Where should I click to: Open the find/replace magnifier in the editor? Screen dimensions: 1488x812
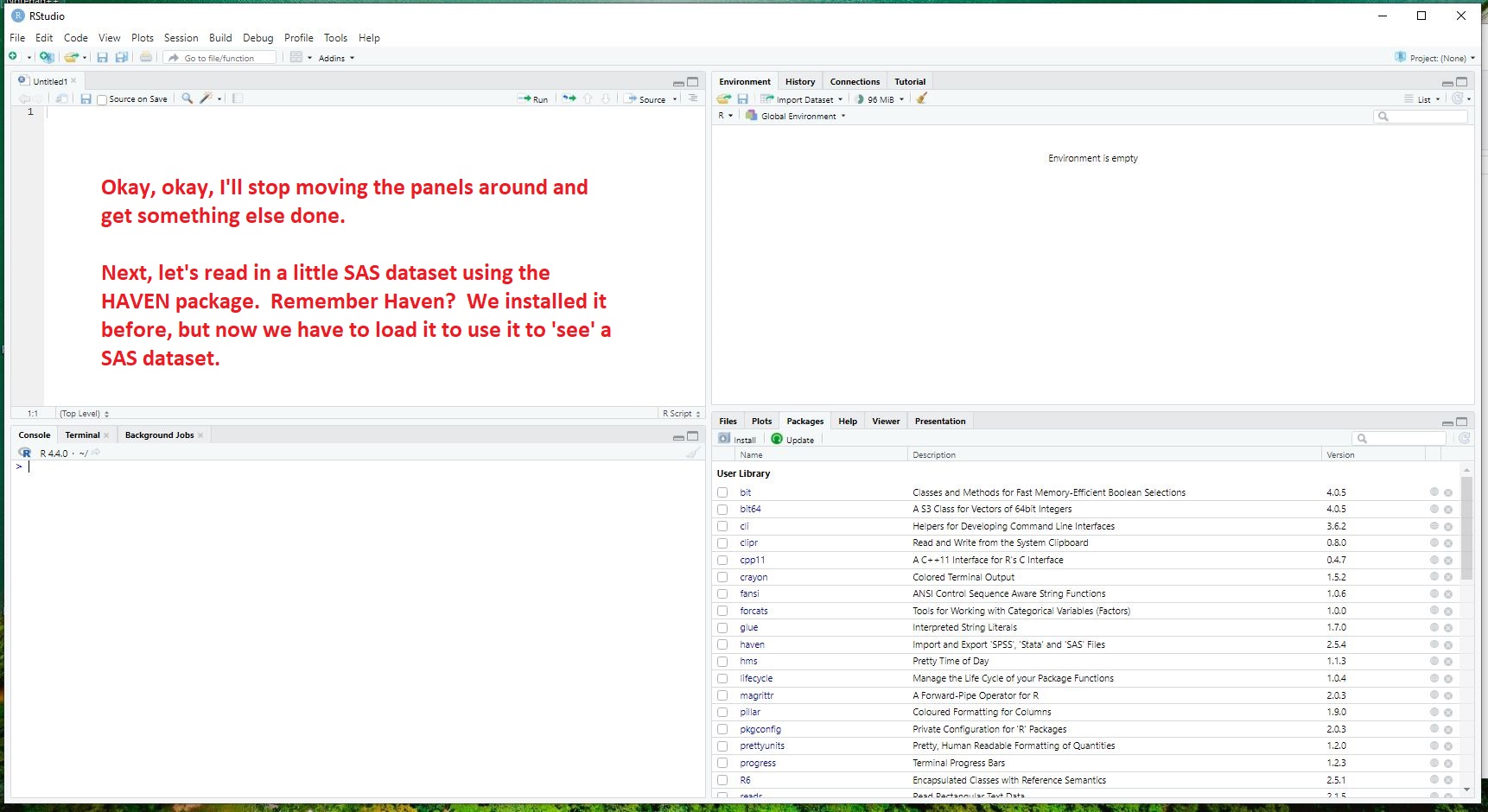[x=187, y=98]
